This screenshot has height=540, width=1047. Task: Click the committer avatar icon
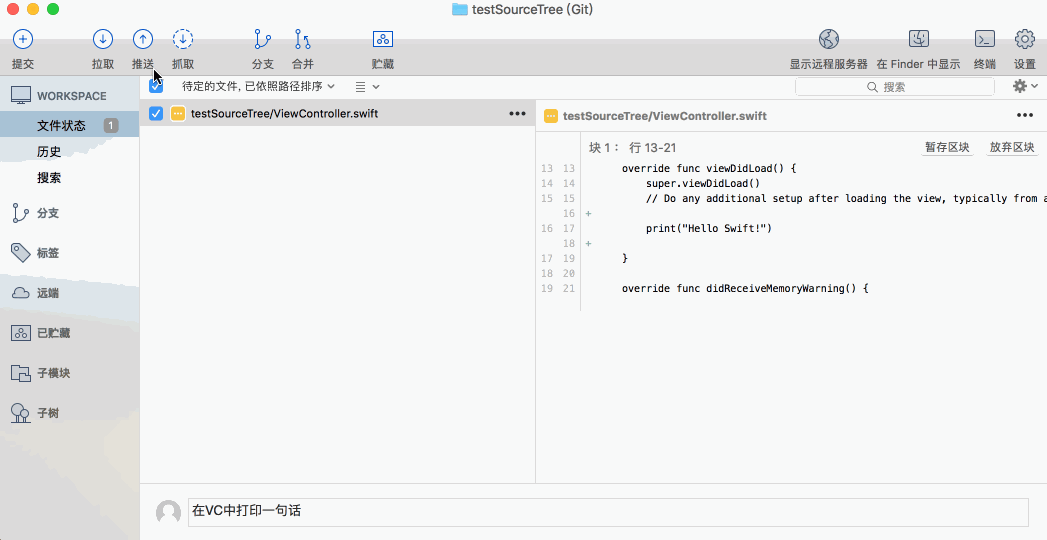click(168, 512)
